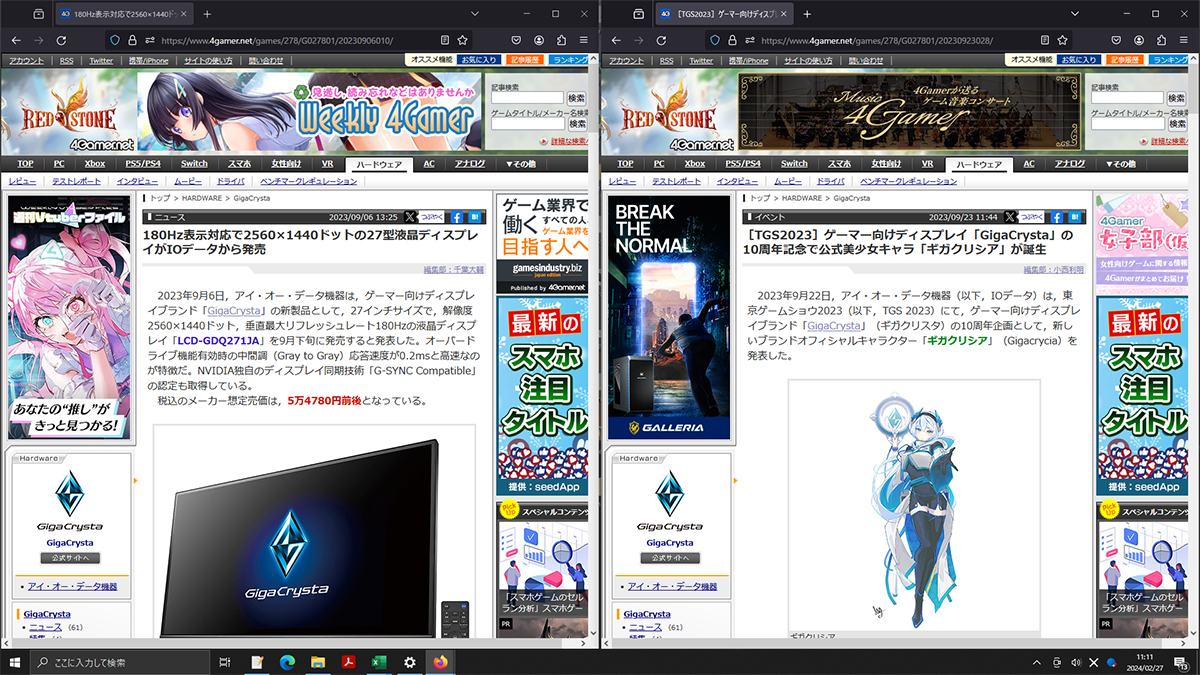Image resolution: width=1200 pixels, height=675 pixels.
Task: Click ニュース link under GigaCrysta in right sidebar
Action: pos(648,627)
